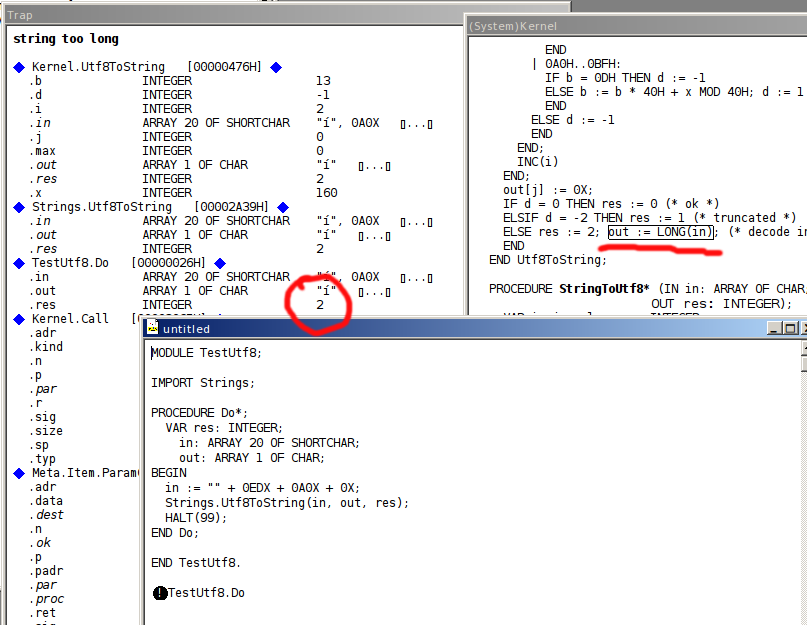Expand .out array under Kernel.Utf8ToString
Viewport: 807px width, 625px height.
coord(375,165)
